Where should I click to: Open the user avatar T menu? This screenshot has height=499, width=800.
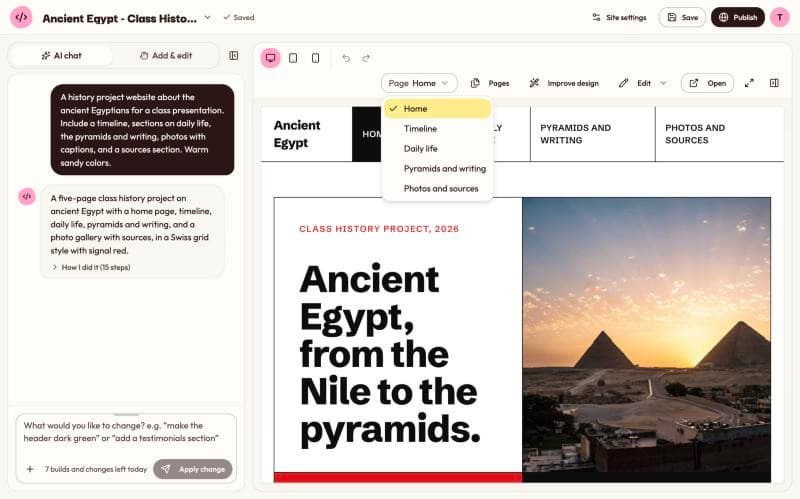pyautogui.click(x=779, y=17)
